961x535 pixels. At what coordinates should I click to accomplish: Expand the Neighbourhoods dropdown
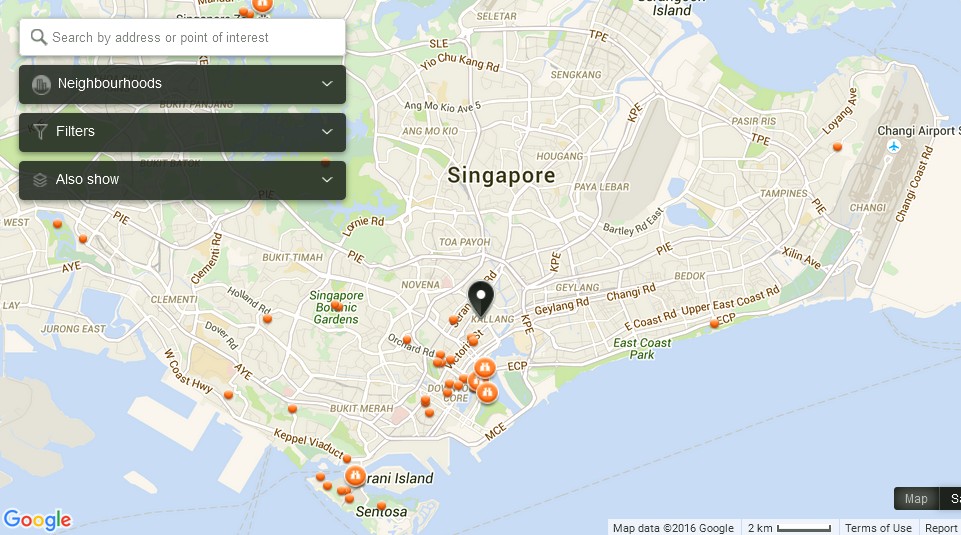(182, 84)
